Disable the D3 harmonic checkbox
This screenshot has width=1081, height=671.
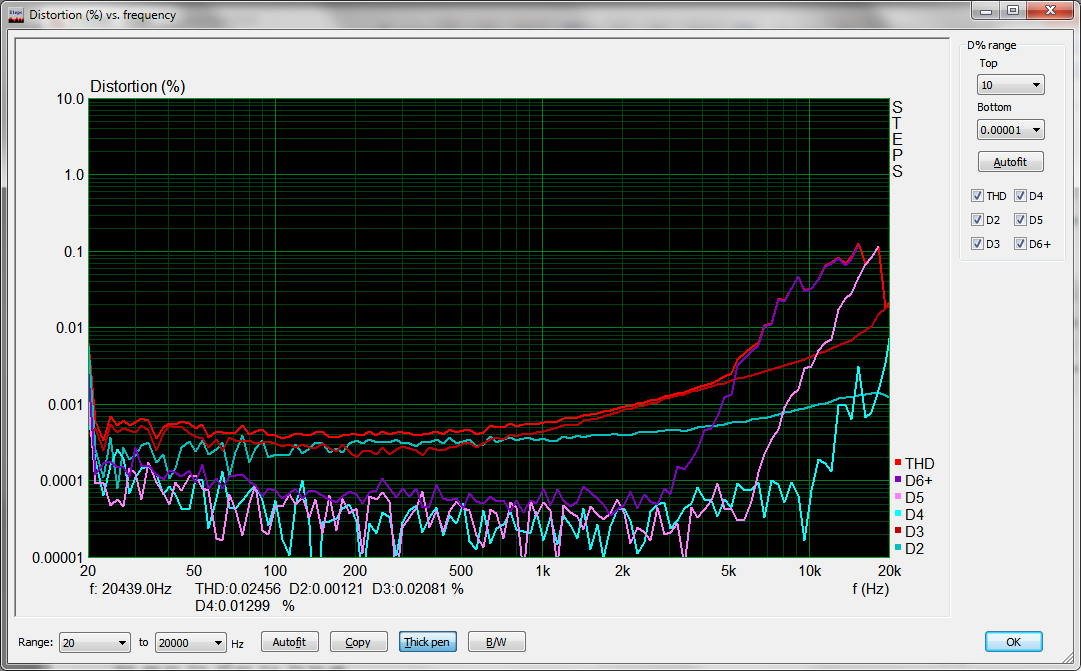(x=977, y=244)
